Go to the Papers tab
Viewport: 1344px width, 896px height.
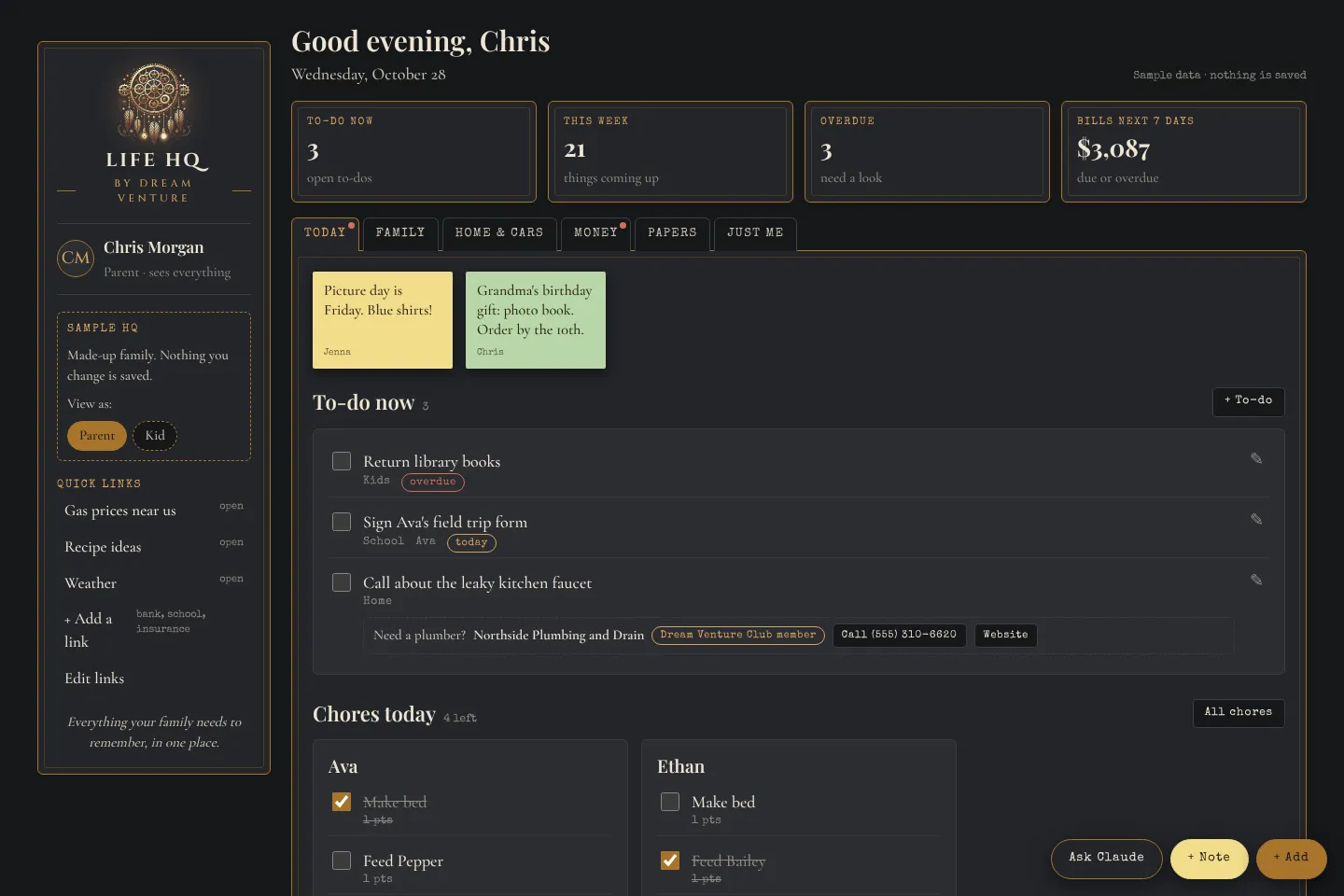(x=673, y=232)
